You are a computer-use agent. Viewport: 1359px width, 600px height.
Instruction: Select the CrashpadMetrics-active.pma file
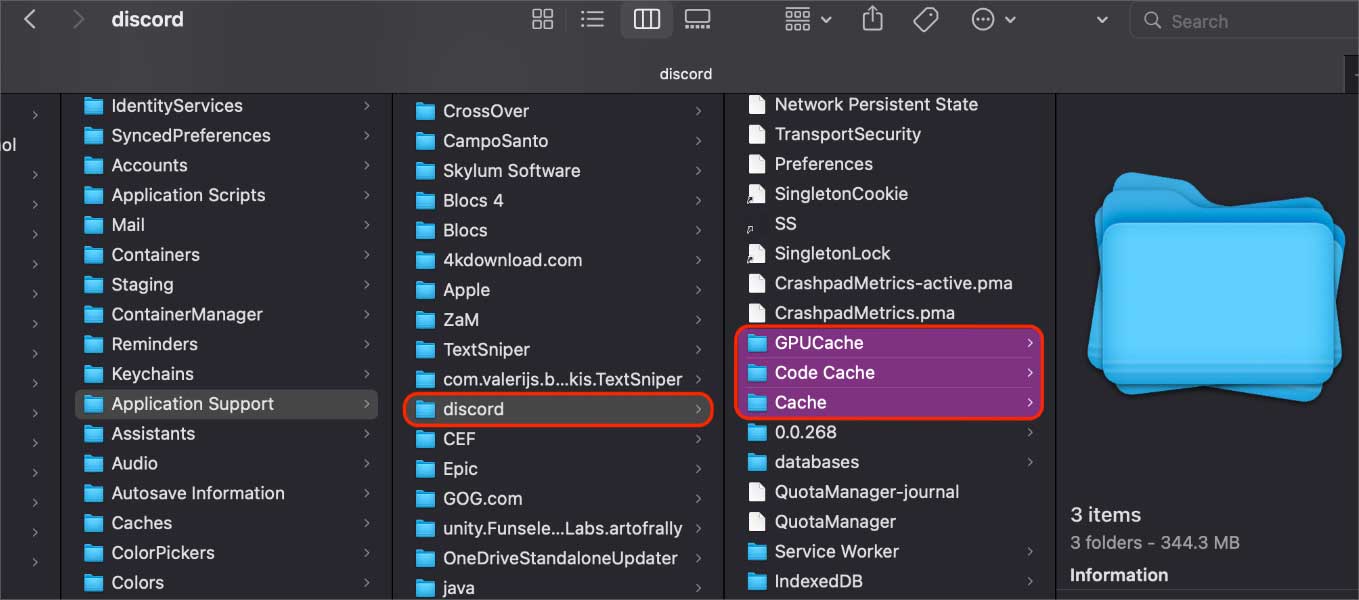[x=890, y=283]
